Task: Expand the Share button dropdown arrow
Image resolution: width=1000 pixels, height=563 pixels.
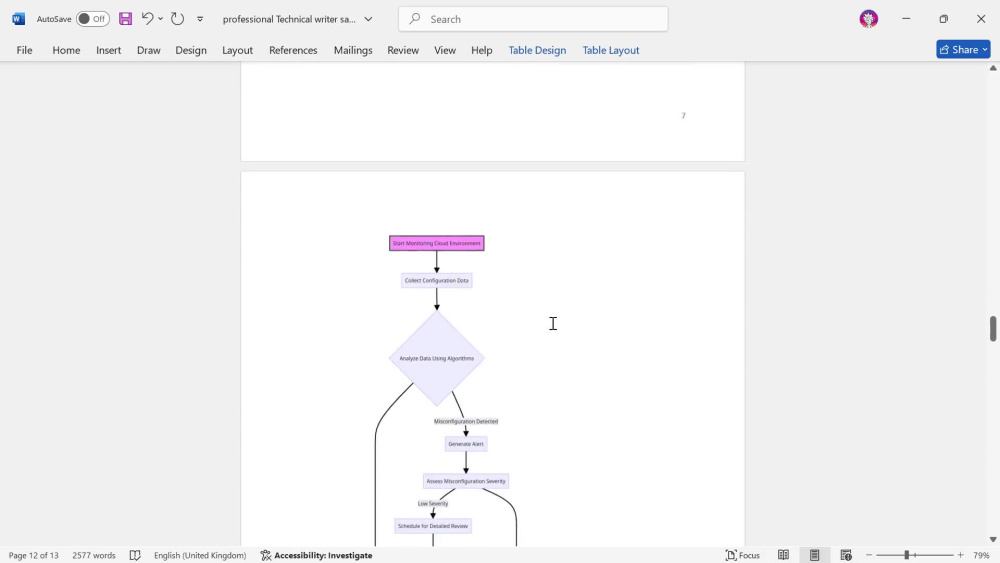Action: [x=985, y=49]
